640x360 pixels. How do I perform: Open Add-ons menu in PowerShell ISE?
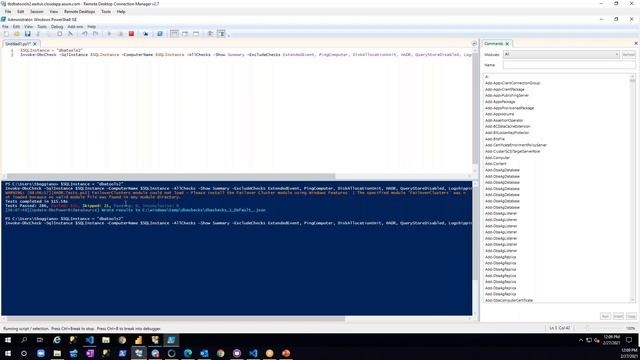tap(75, 27)
